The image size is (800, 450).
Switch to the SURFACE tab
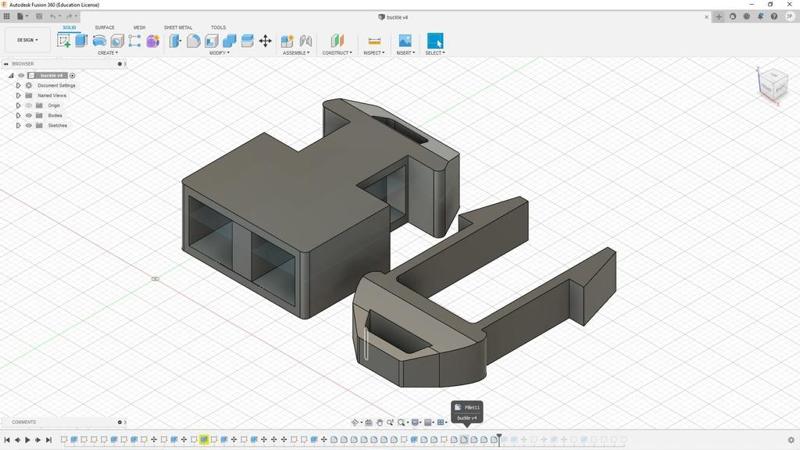coord(105,28)
